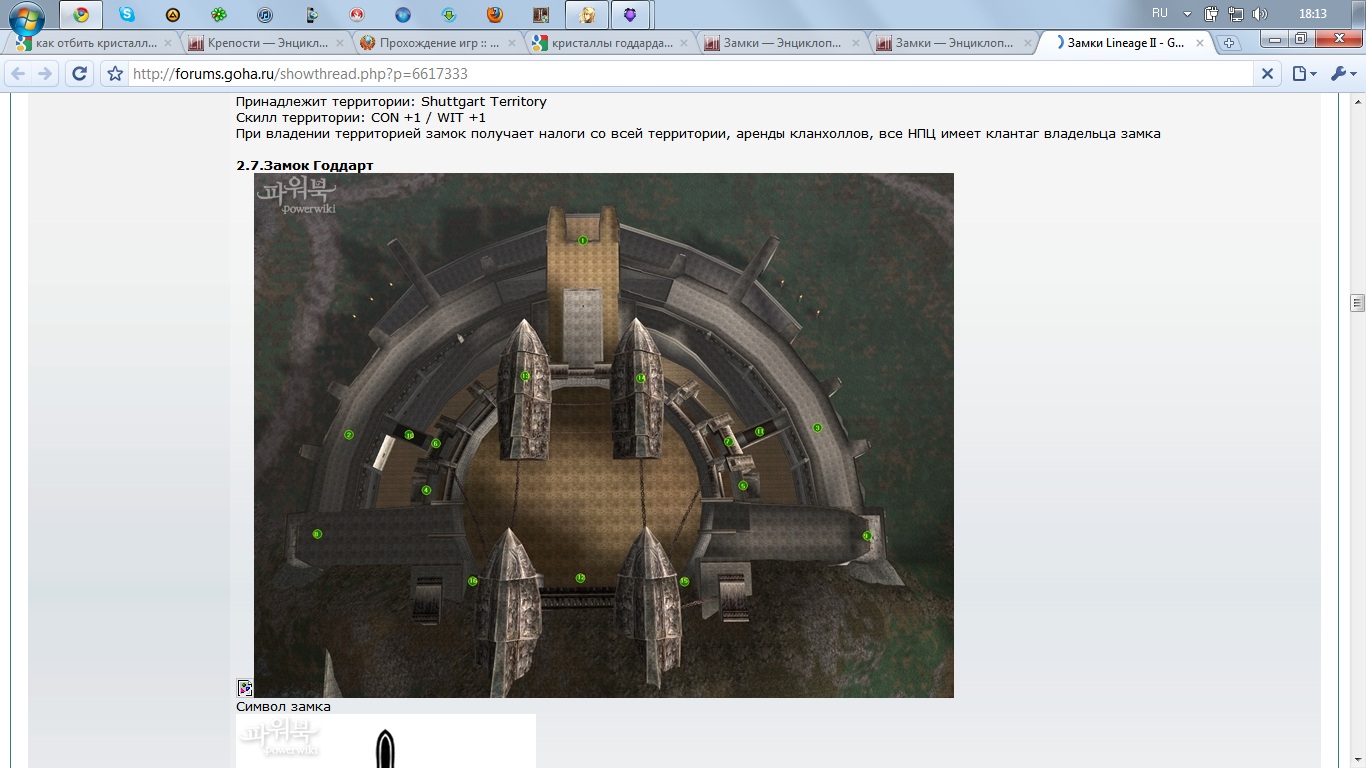
Task: Close the 'Крепости — Энцикл...' tab
Action: pyautogui.click(x=339, y=43)
